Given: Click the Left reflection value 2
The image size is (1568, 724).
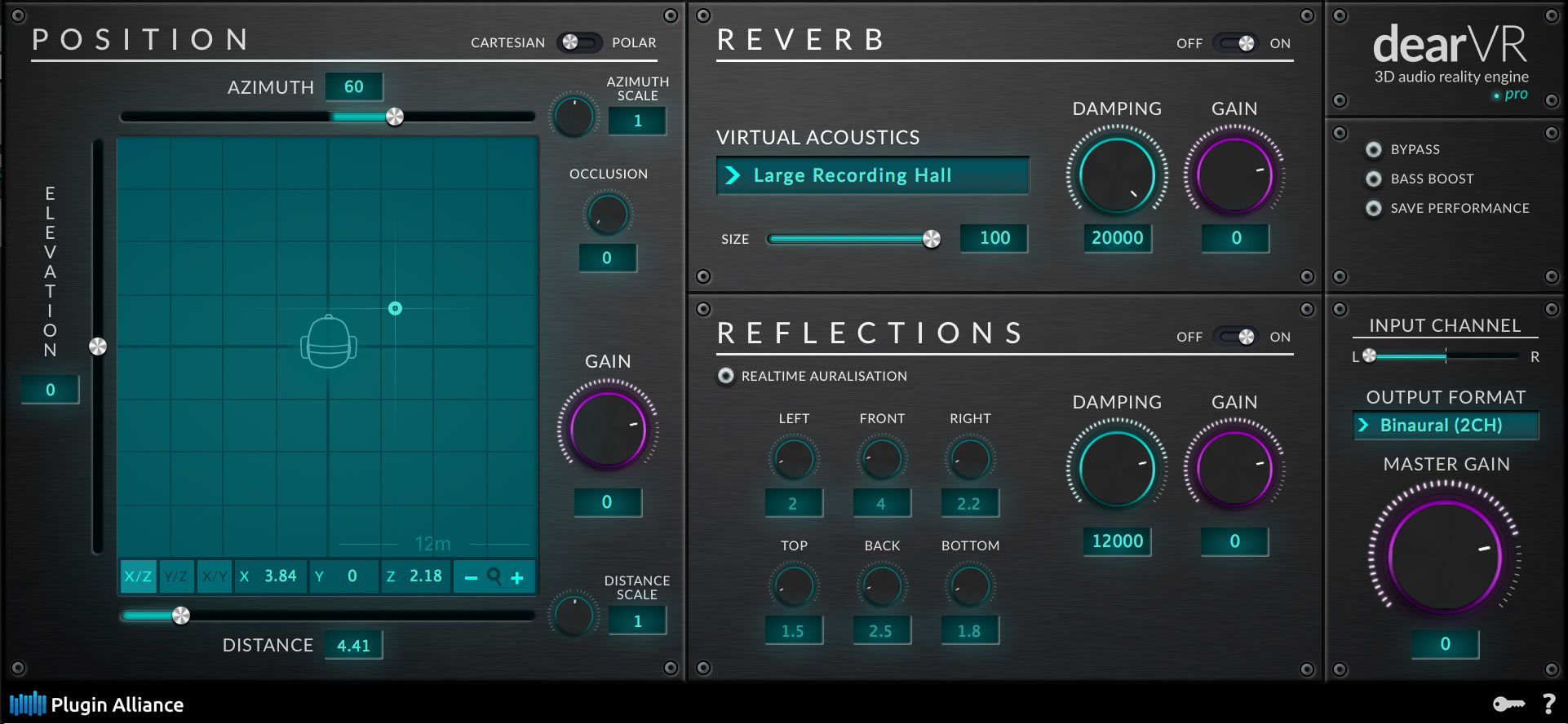Looking at the screenshot, I should click(793, 504).
